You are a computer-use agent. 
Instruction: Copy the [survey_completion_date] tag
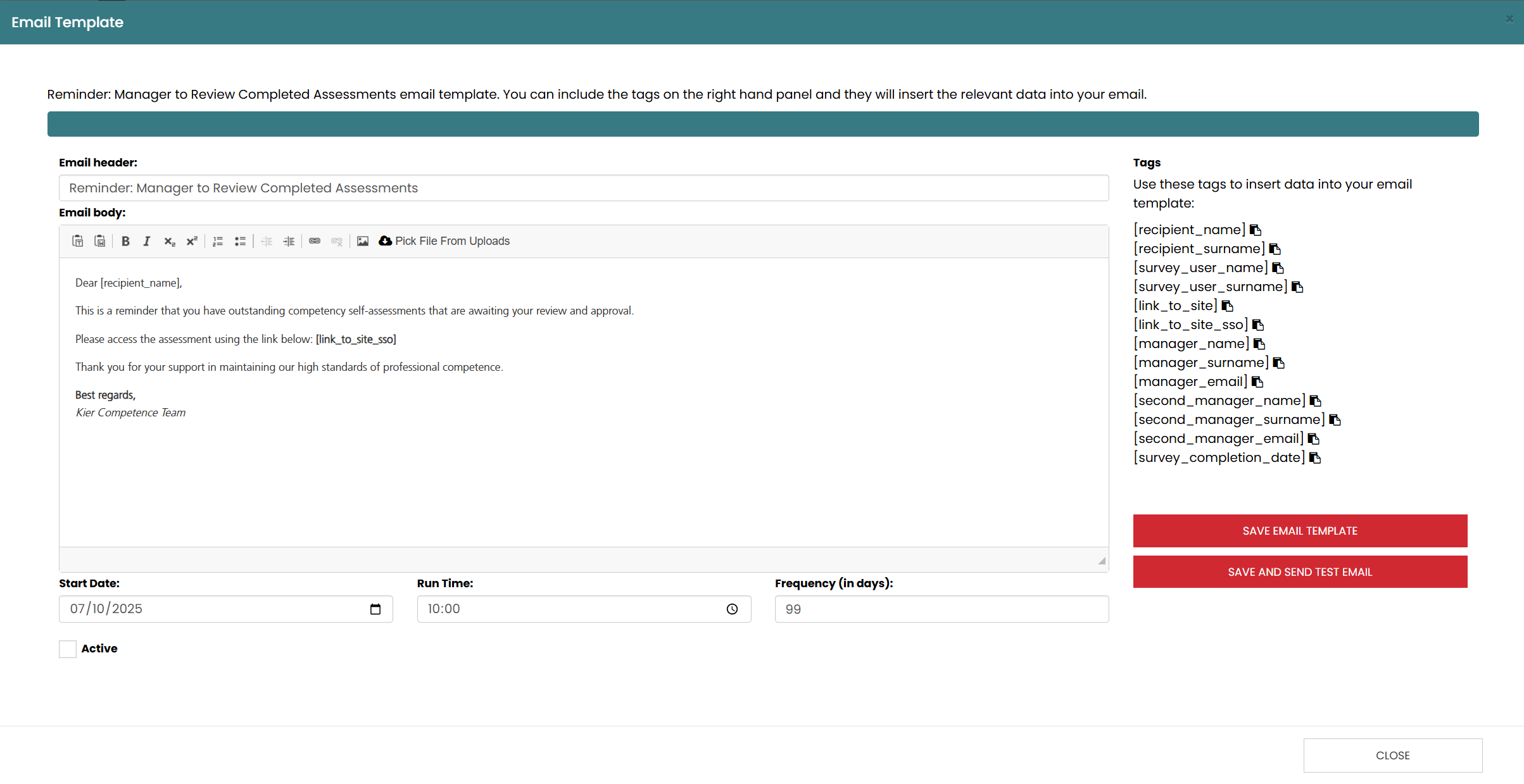pos(1315,457)
